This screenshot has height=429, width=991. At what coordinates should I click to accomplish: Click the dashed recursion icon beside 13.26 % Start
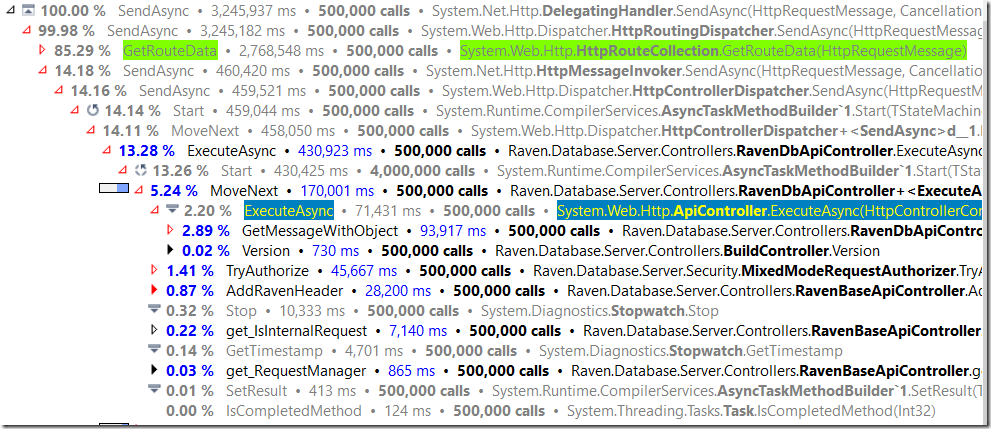(x=142, y=171)
